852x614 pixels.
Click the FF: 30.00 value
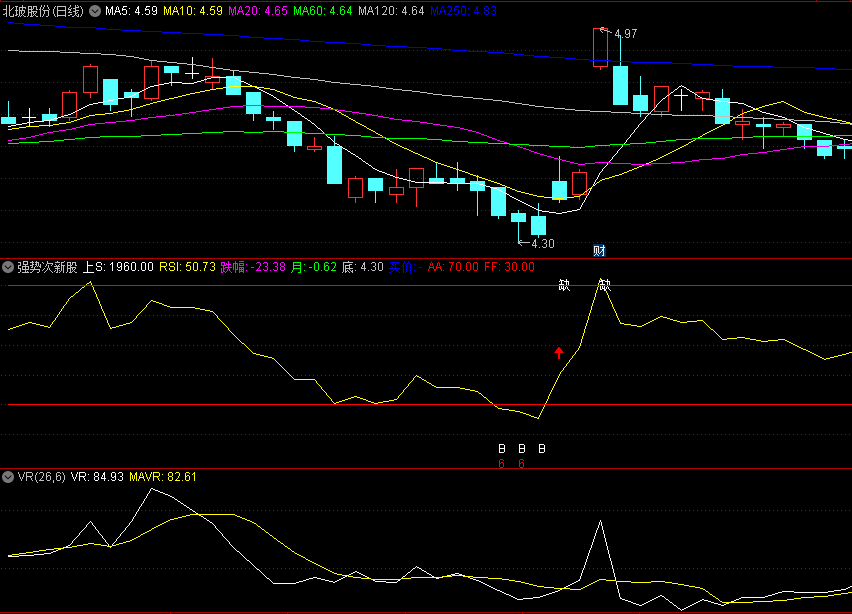[x=509, y=267]
